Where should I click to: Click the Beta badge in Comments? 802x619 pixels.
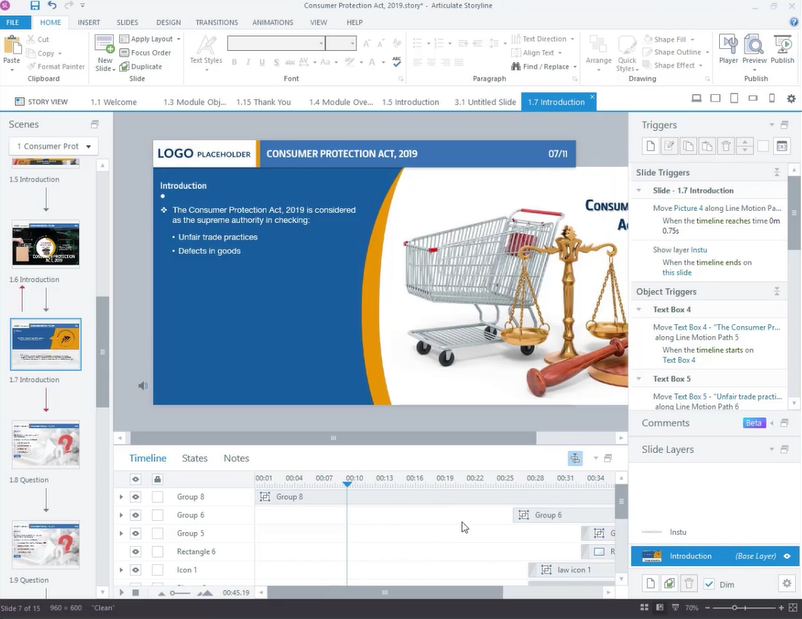(754, 423)
